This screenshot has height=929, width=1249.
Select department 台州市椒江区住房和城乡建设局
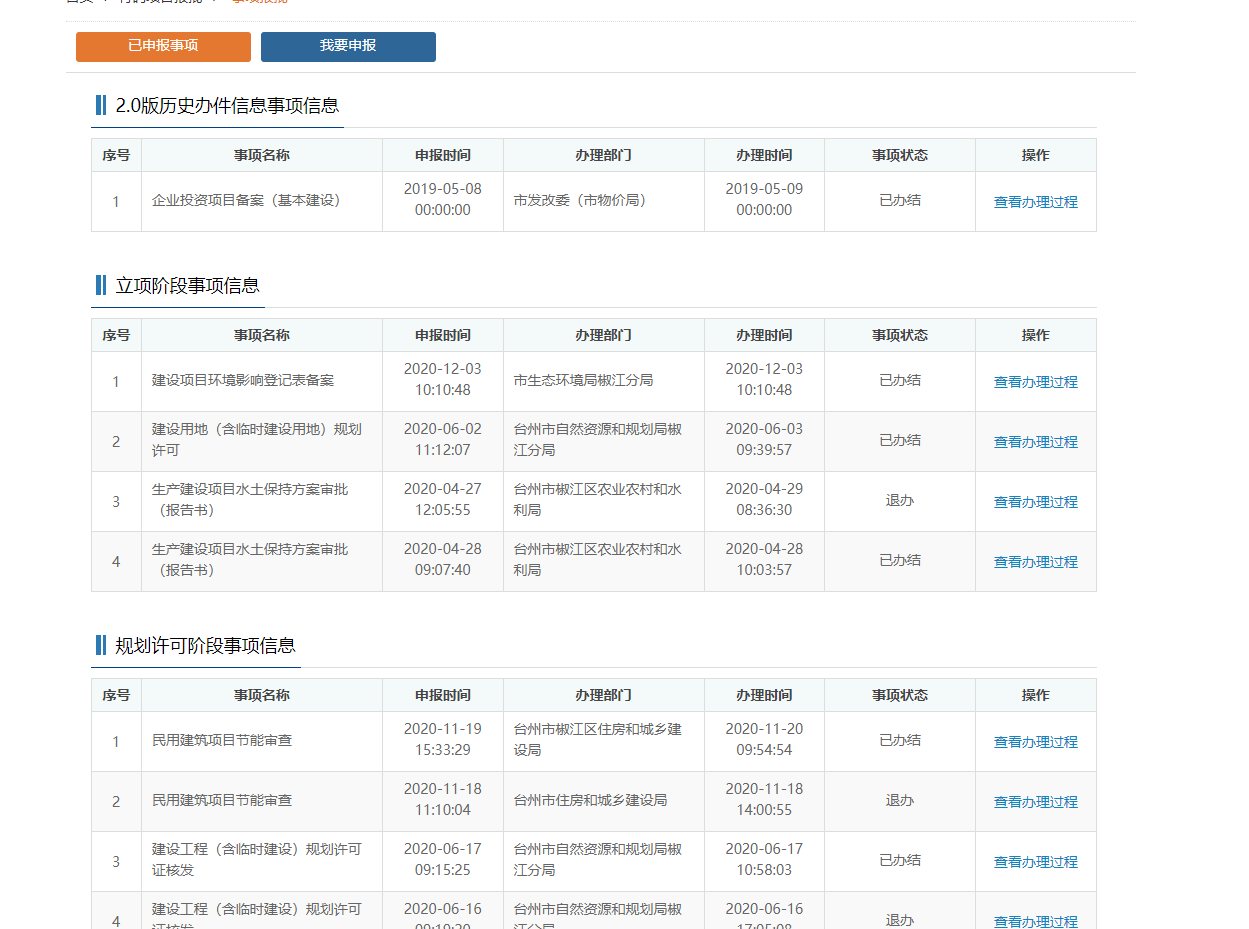[x=598, y=739]
